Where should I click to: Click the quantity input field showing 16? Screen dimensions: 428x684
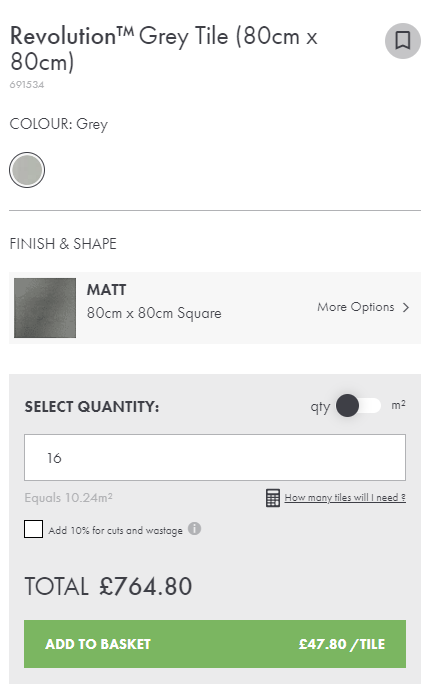coord(215,457)
